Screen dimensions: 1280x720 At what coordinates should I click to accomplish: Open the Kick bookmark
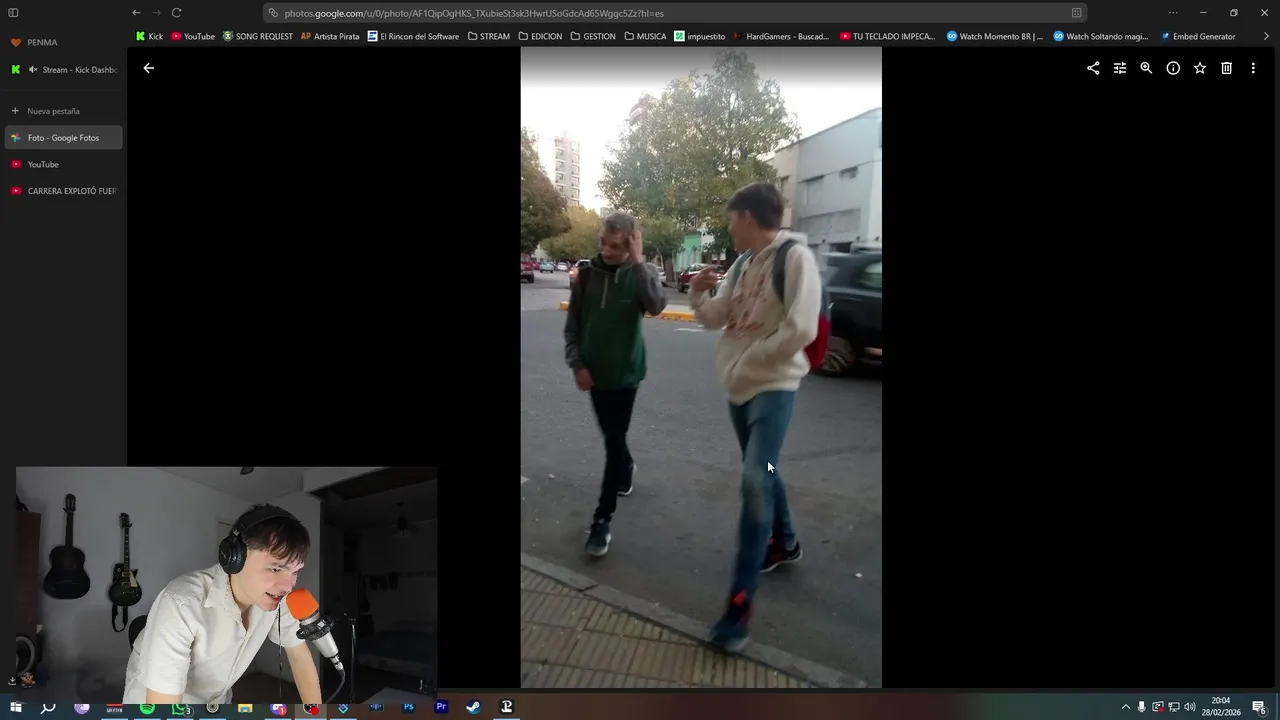tap(149, 36)
